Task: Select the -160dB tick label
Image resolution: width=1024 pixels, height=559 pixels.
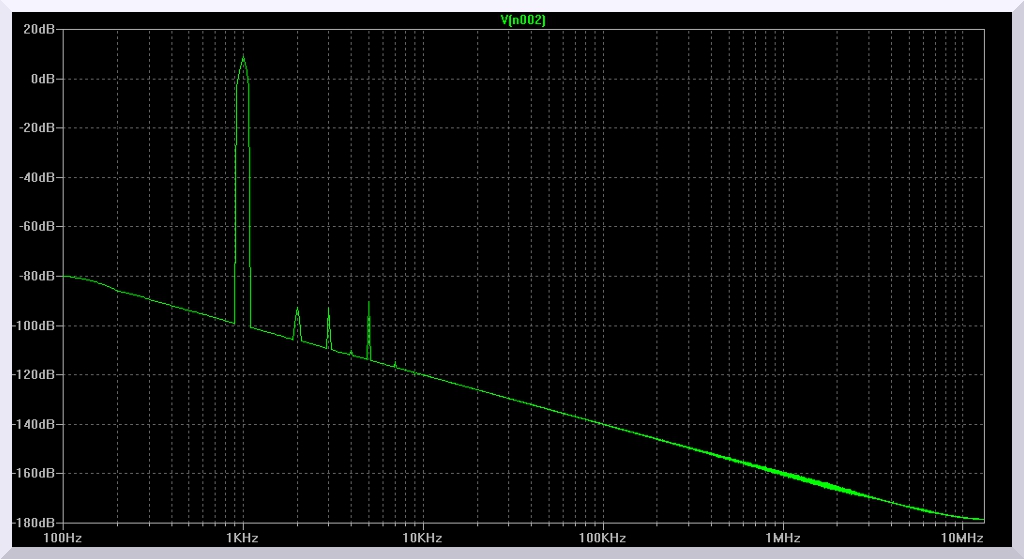Action: (x=35, y=473)
